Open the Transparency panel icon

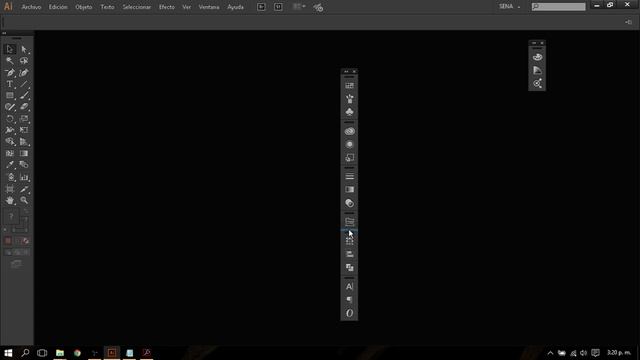pos(349,203)
